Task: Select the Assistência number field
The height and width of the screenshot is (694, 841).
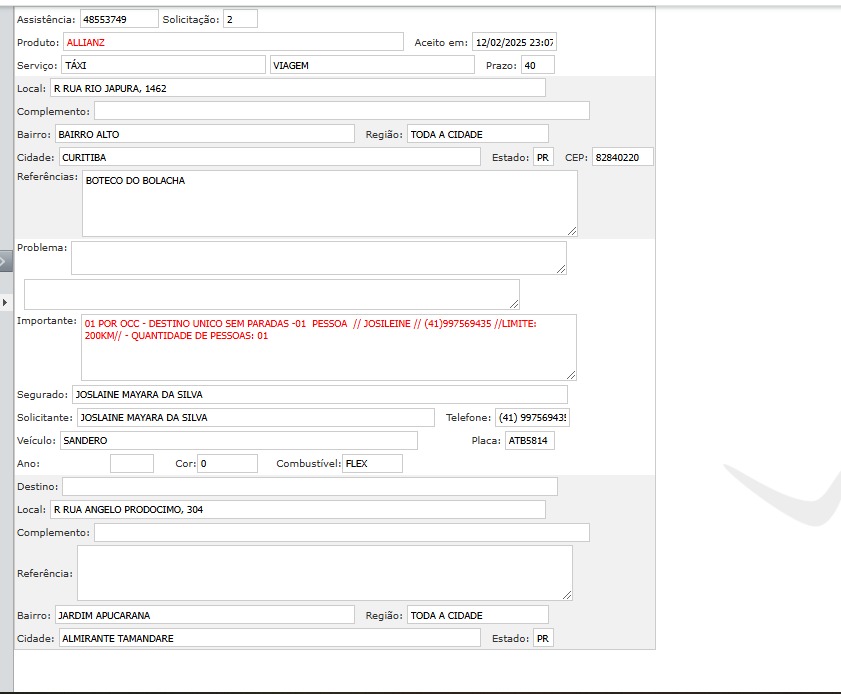Action: 119,19
